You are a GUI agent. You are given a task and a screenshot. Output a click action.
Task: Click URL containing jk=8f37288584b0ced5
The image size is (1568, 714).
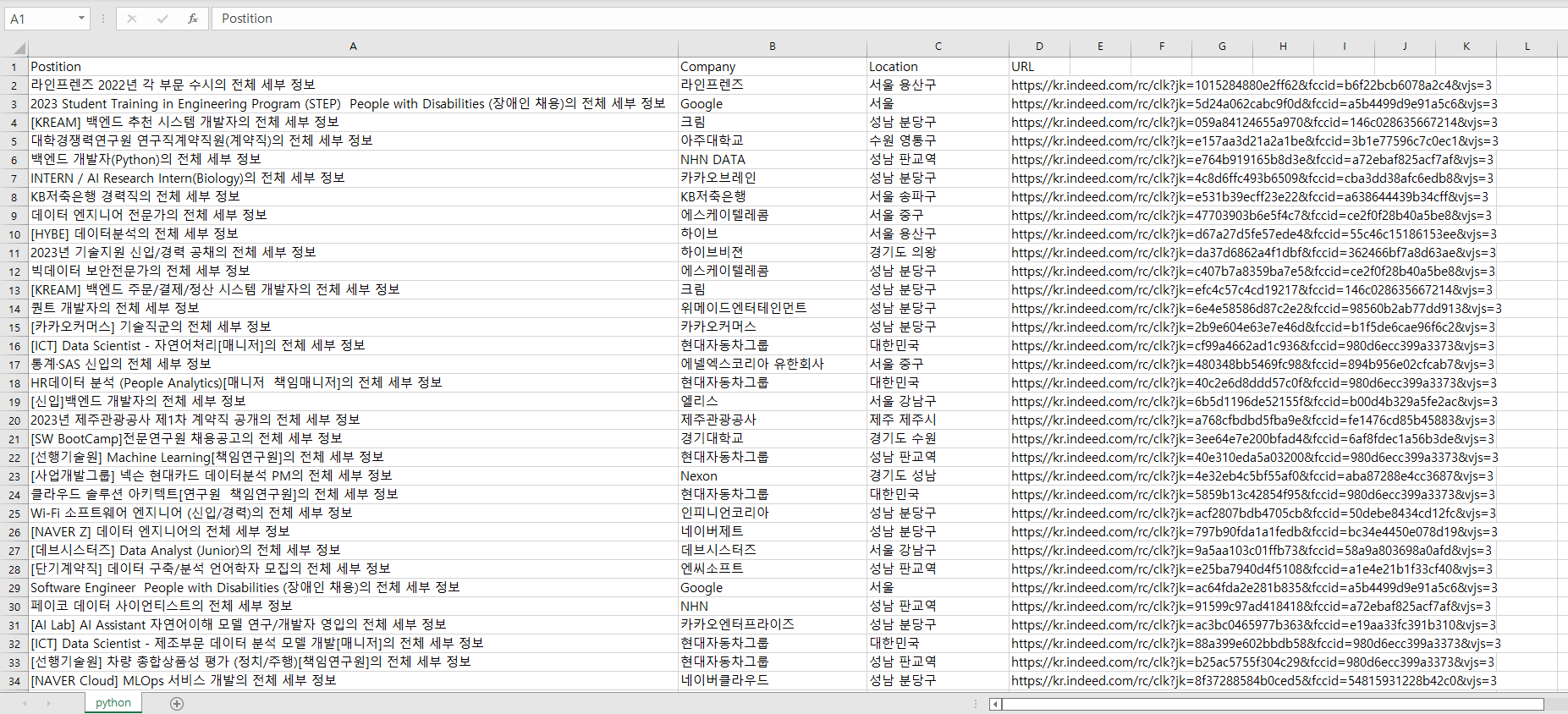pos(1254,680)
